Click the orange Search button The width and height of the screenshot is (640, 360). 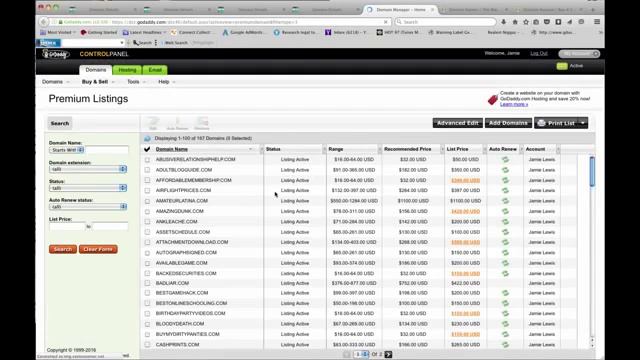click(x=63, y=249)
